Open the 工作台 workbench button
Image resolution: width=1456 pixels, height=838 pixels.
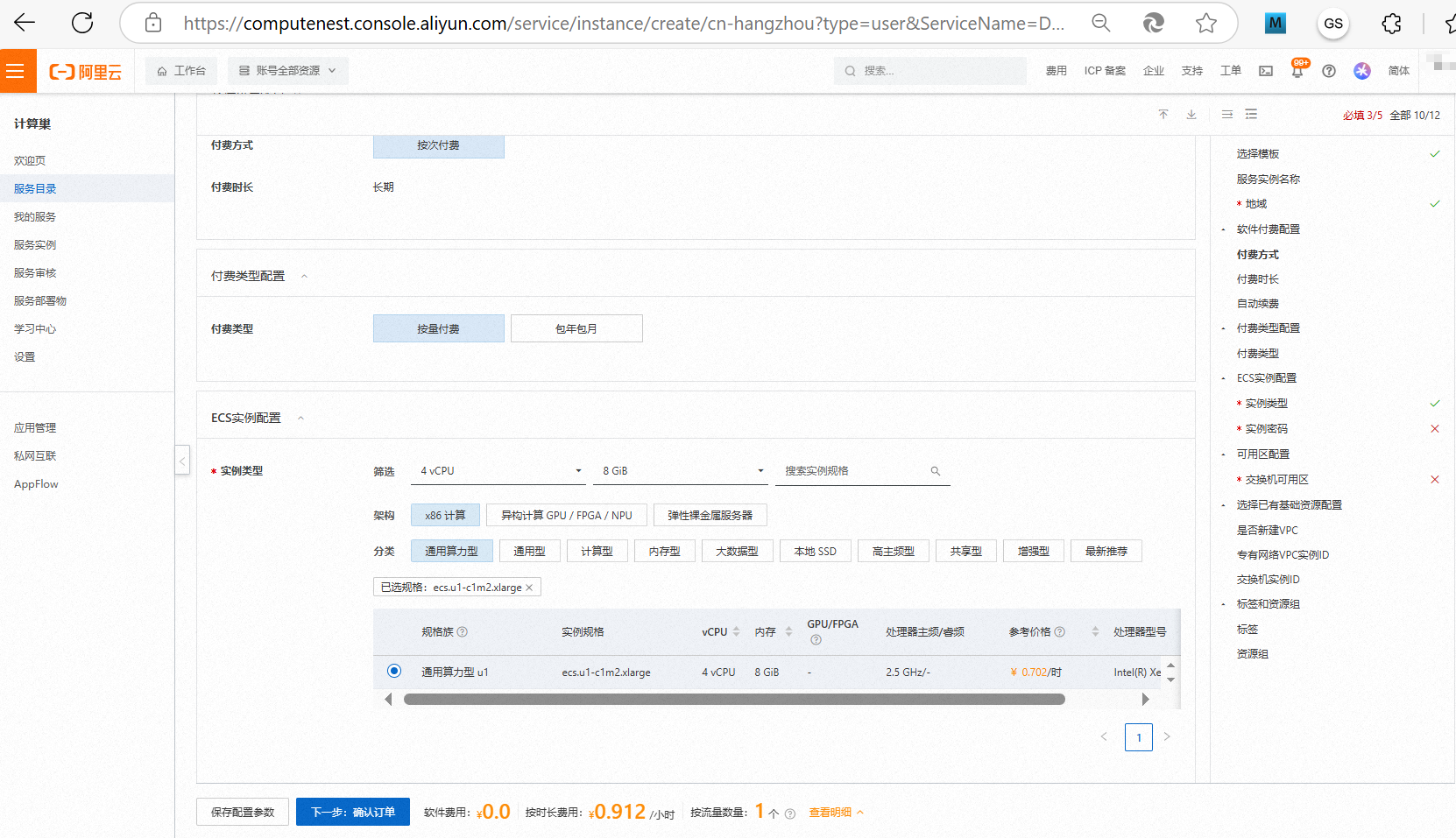(x=181, y=71)
